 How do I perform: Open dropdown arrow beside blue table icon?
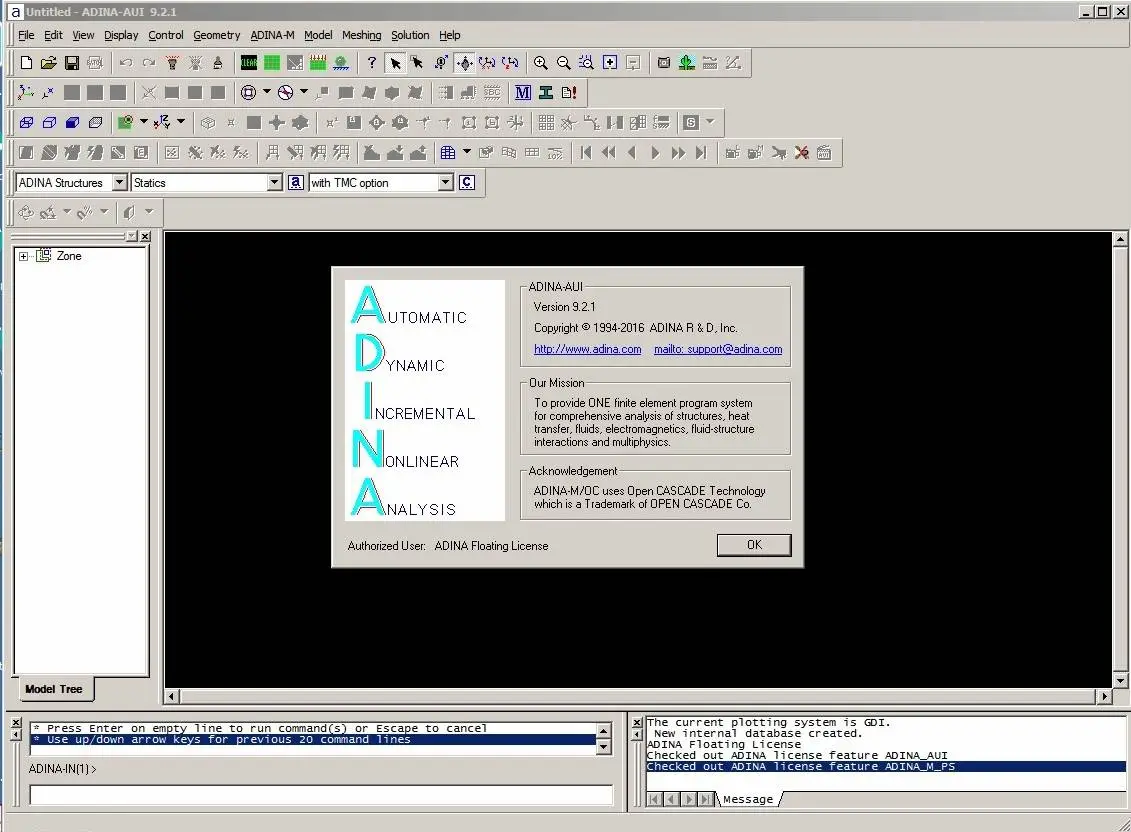point(467,152)
